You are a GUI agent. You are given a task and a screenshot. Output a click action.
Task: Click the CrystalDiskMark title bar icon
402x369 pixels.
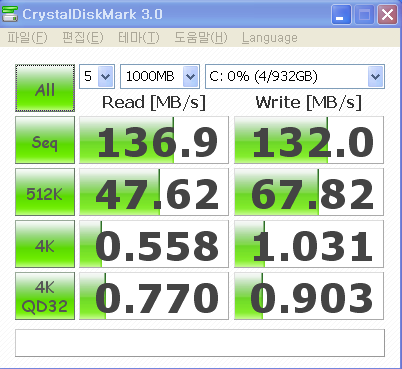(x=9, y=14)
